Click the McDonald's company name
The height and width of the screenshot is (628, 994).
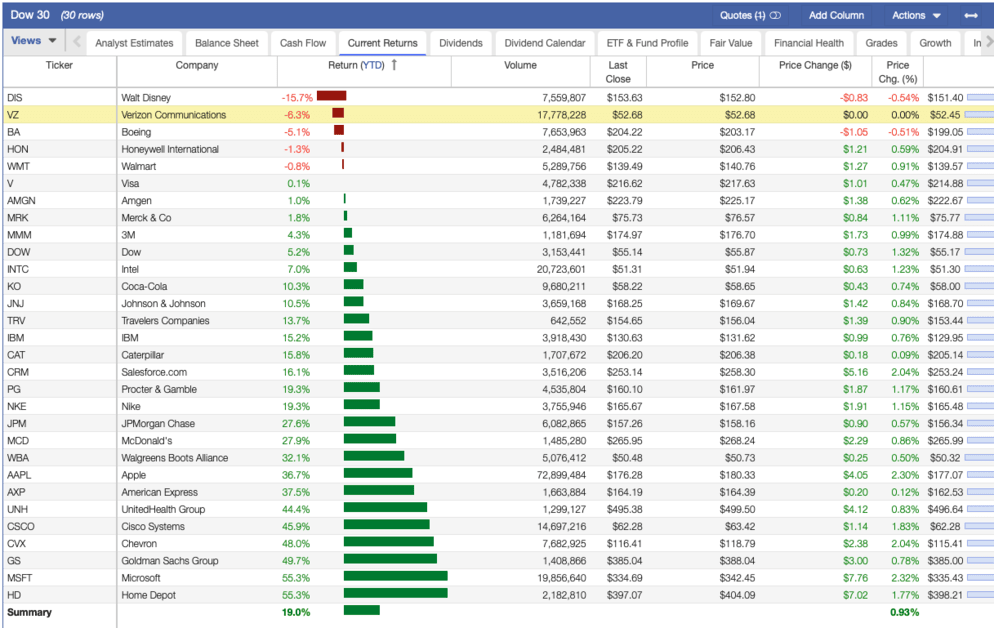[146, 440]
